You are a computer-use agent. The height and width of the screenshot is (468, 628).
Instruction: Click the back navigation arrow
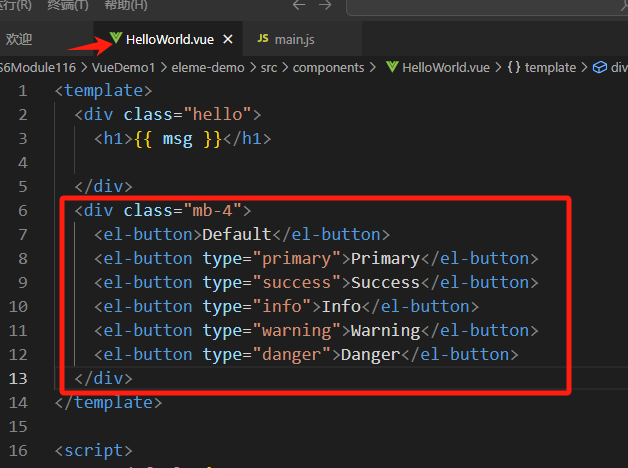click(296, 5)
